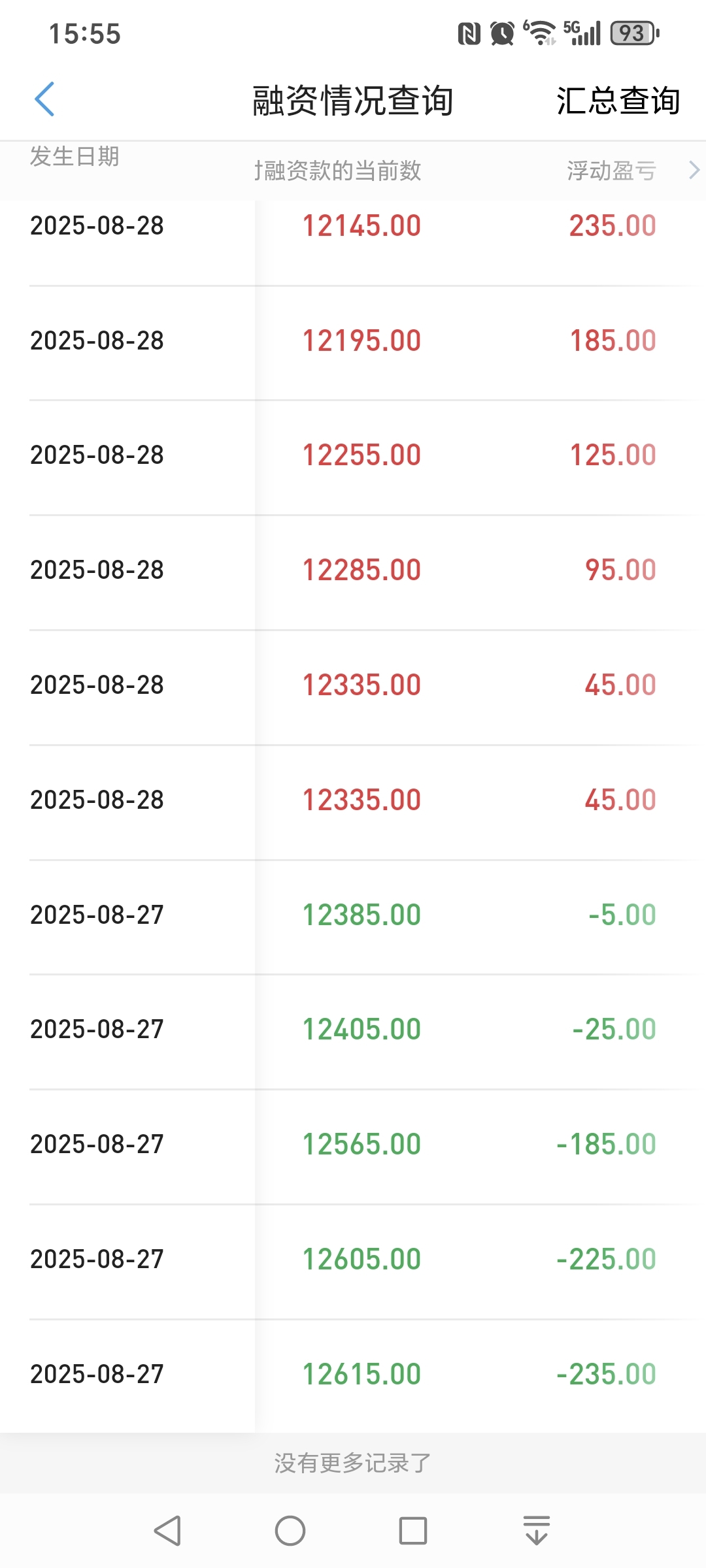
Task: Tap 没有更多记录了 footer text
Action: [x=353, y=1463]
